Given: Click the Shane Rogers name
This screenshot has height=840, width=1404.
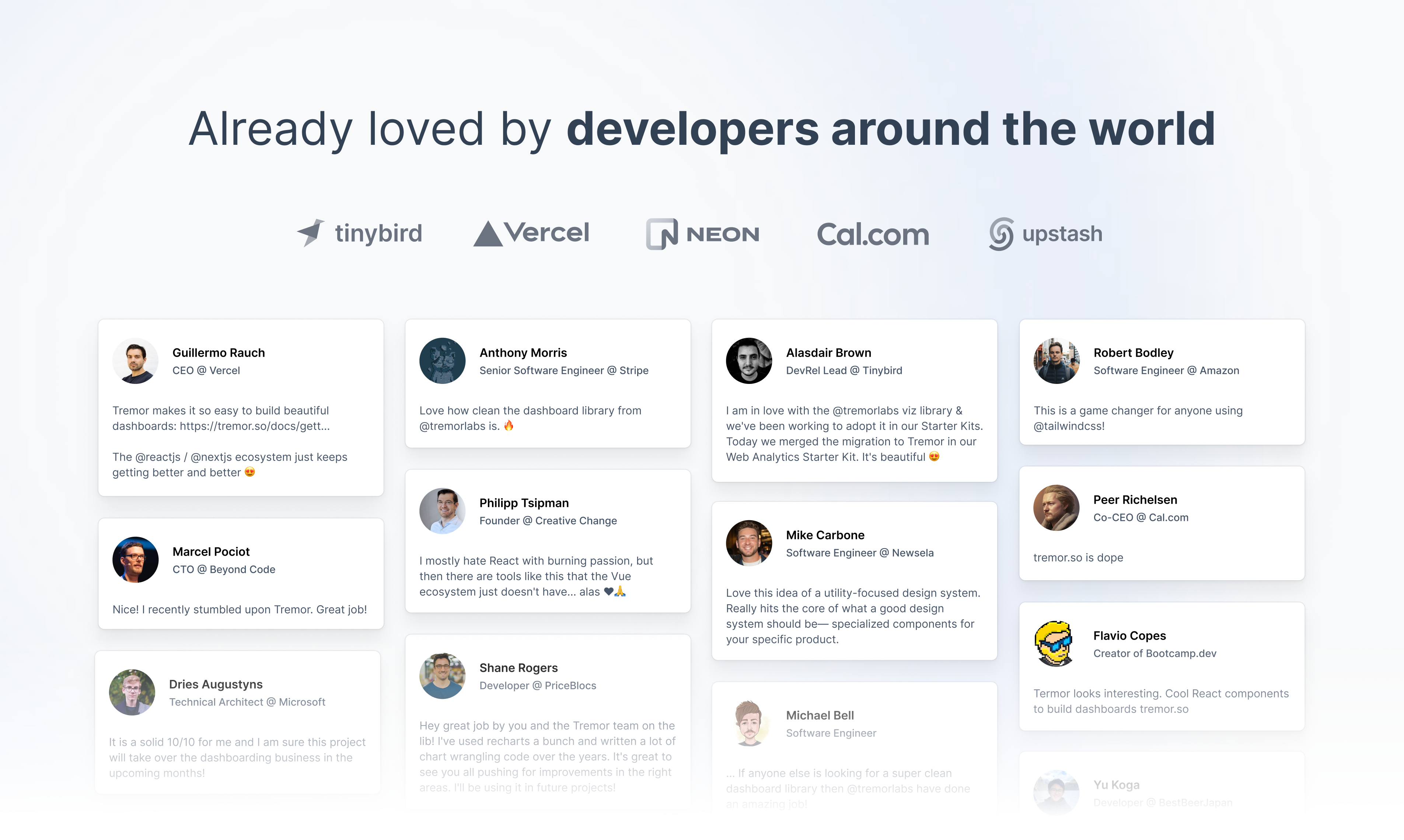Looking at the screenshot, I should tap(518, 668).
